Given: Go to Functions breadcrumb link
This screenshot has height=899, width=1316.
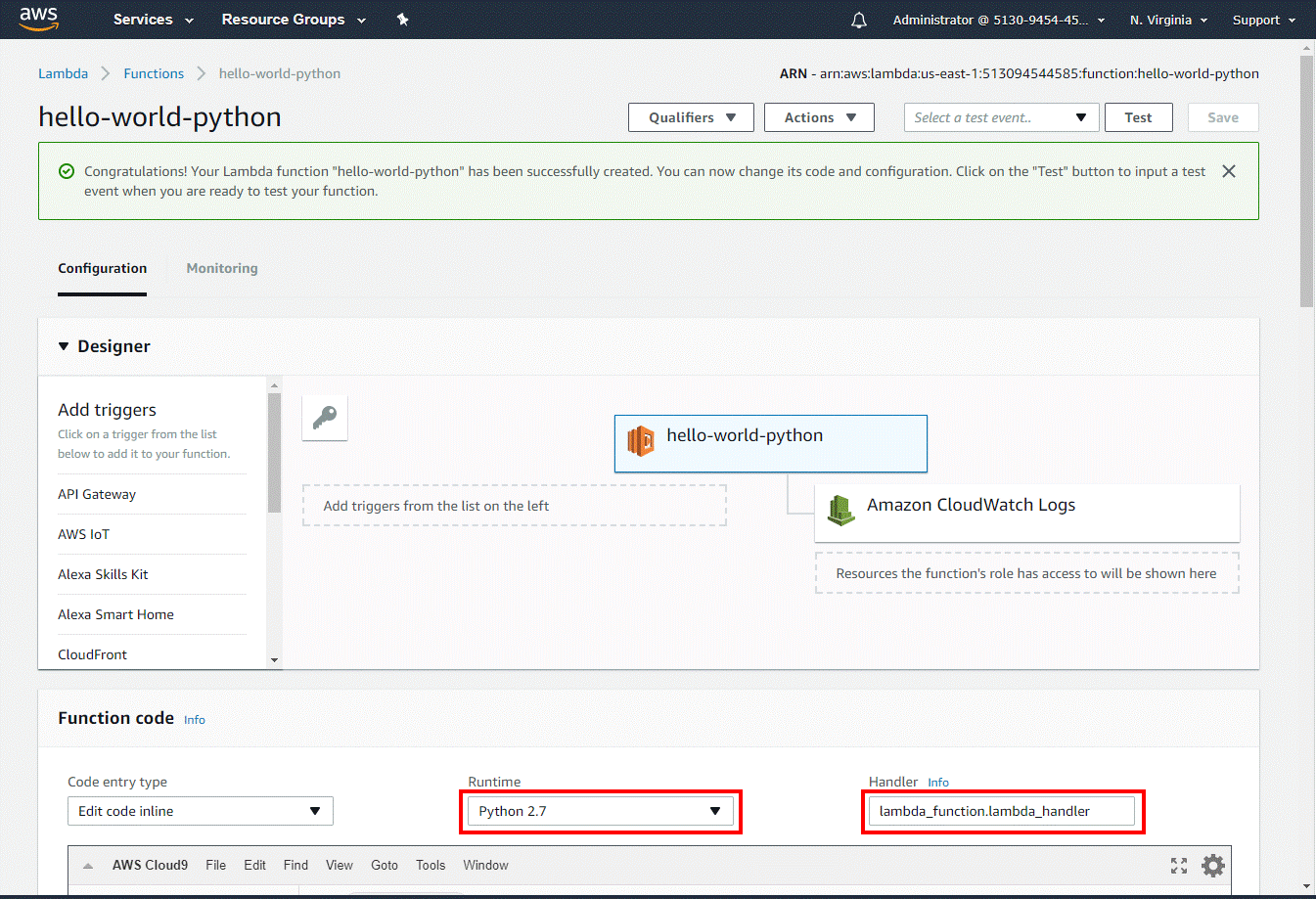Looking at the screenshot, I should [x=154, y=73].
